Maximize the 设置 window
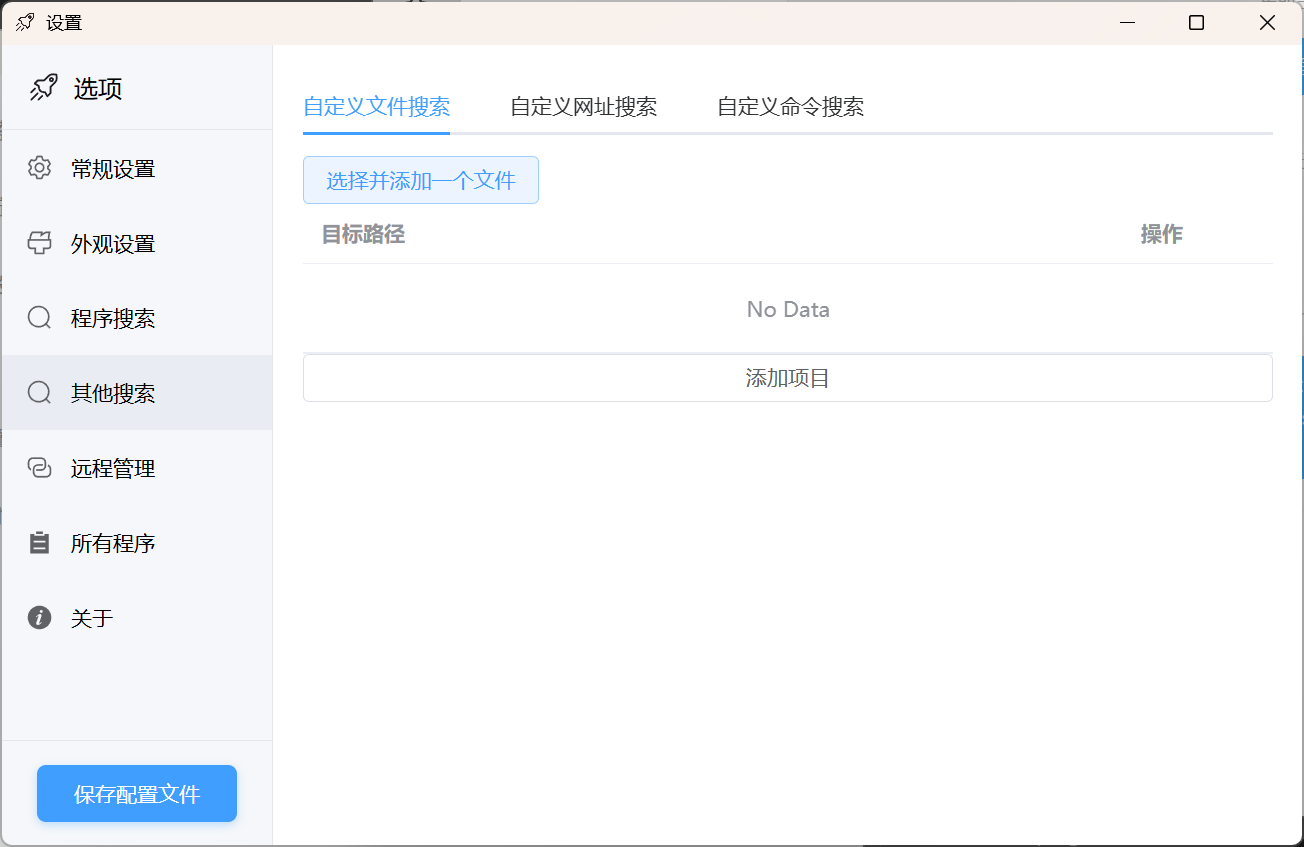1304x847 pixels. point(1196,22)
